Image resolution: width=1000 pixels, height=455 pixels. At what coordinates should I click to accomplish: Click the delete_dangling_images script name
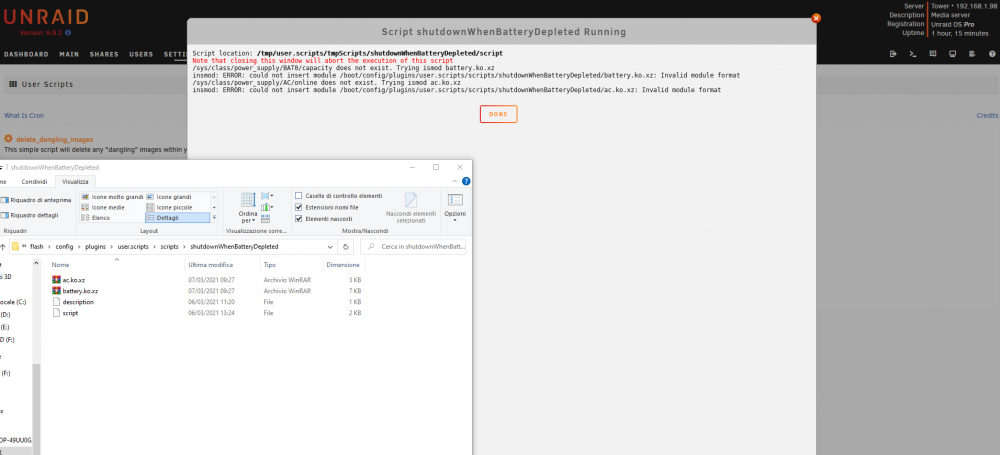click(x=55, y=139)
